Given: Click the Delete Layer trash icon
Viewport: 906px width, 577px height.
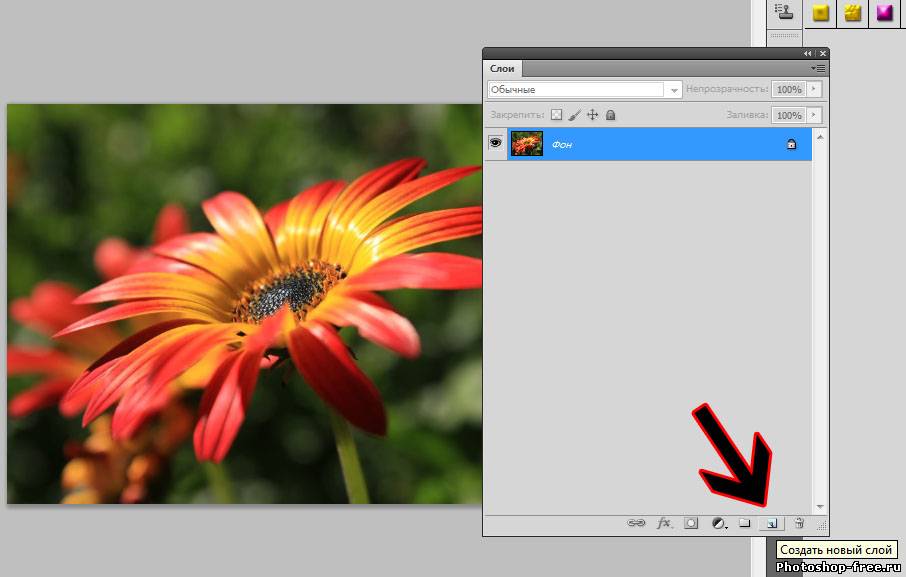Looking at the screenshot, I should [798, 523].
